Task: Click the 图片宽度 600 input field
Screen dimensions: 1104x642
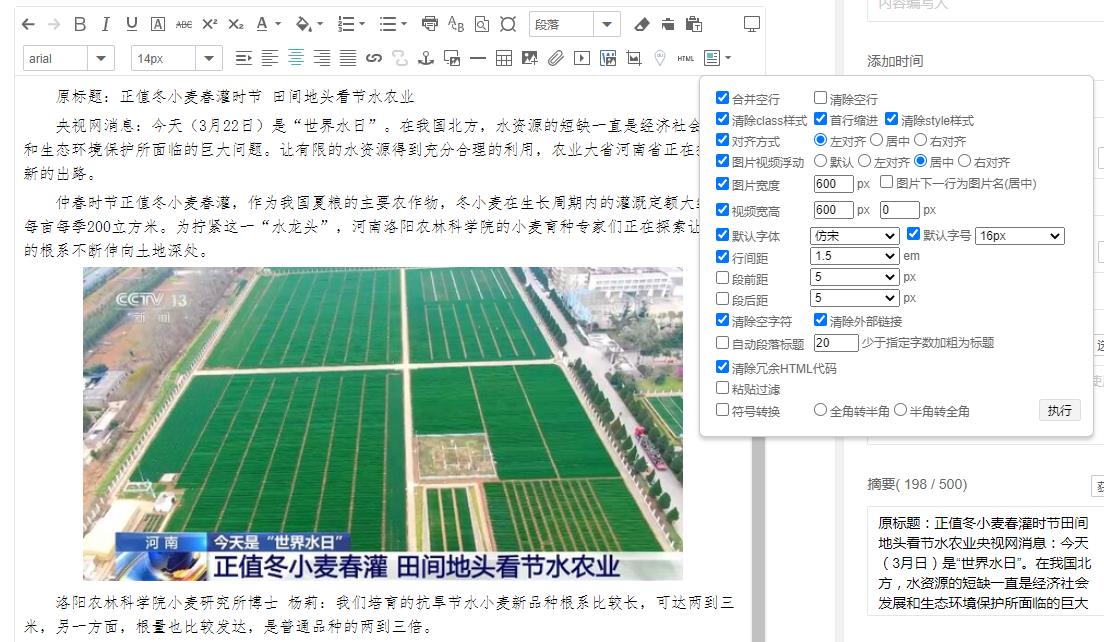Action: (x=833, y=184)
